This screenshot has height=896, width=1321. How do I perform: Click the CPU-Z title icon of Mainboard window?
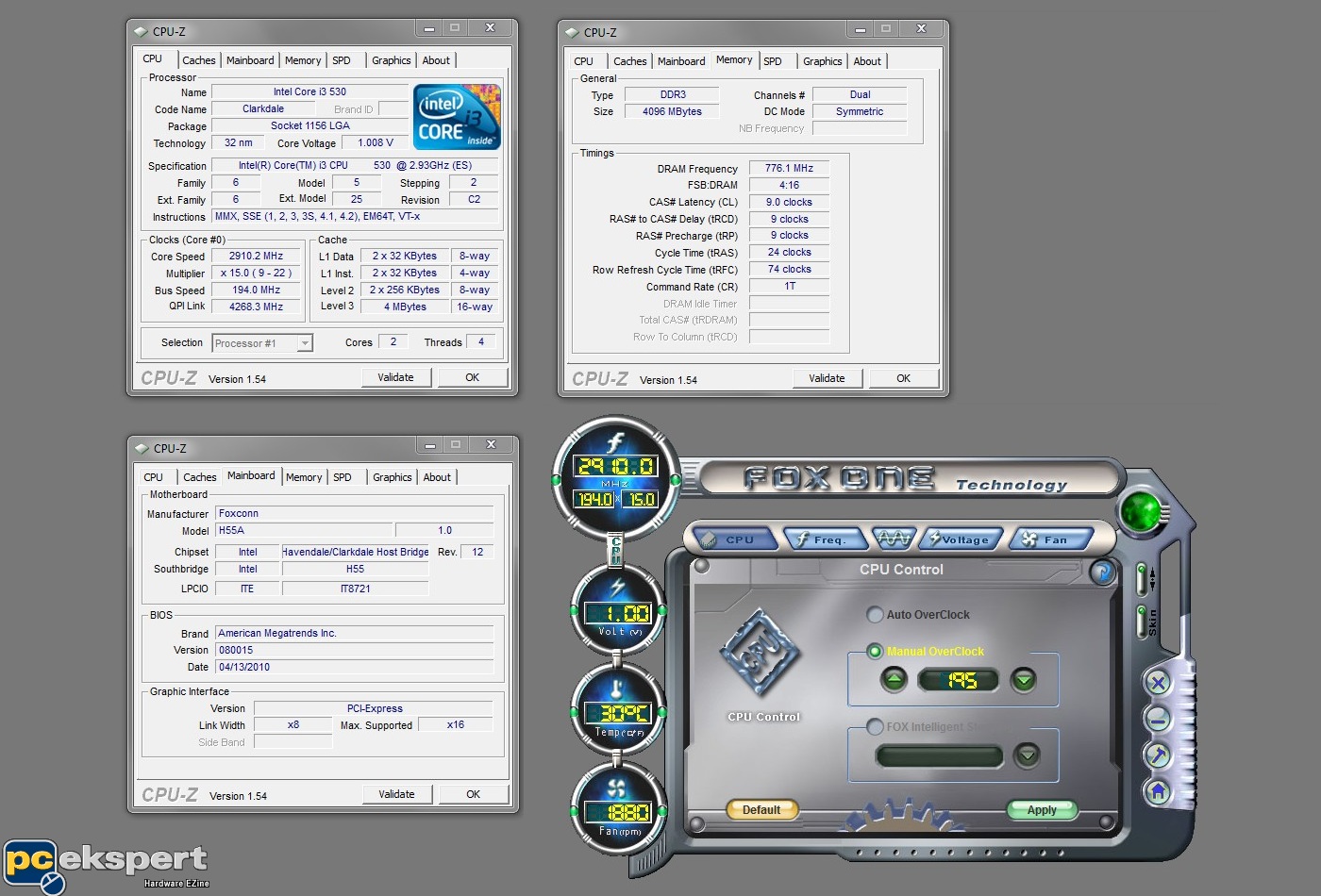(142, 449)
